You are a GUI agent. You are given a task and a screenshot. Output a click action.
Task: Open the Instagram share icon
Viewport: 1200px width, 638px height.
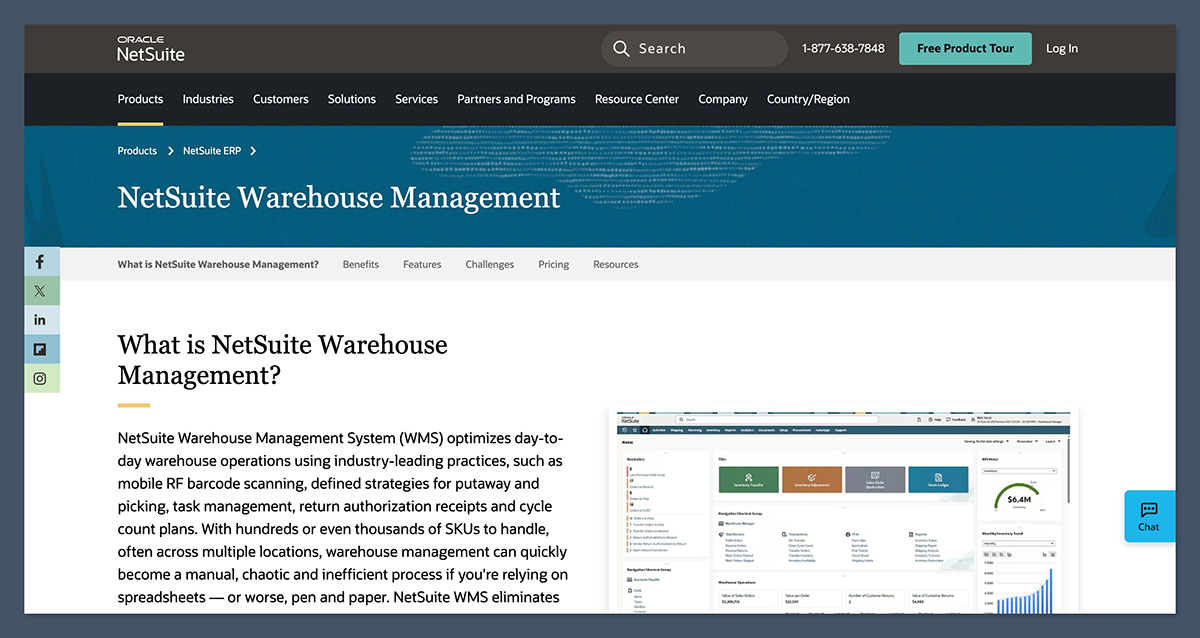pyautogui.click(x=40, y=378)
